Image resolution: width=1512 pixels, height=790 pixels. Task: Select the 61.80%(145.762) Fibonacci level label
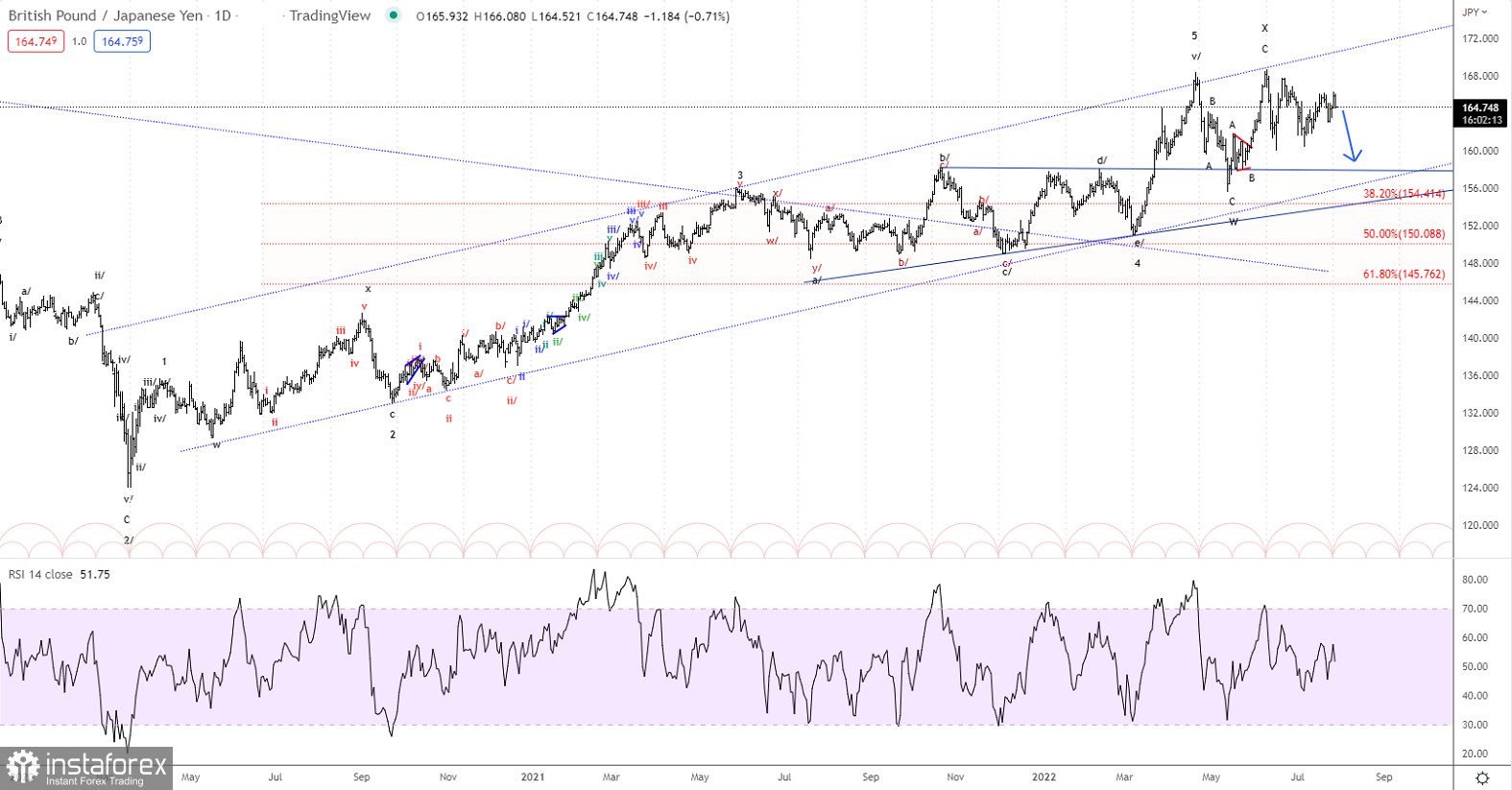[1404, 275]
